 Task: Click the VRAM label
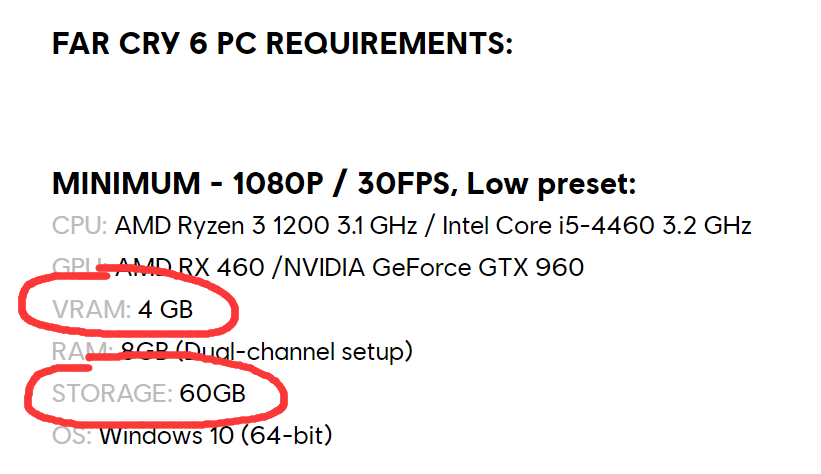pos(91,310)
